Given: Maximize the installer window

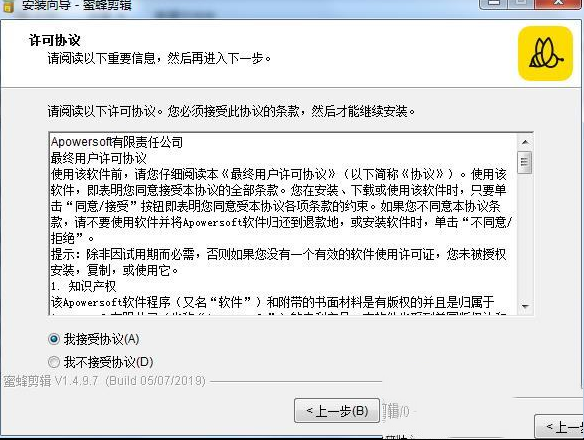Looking at the screenshot, I should (x=521, y=4).
